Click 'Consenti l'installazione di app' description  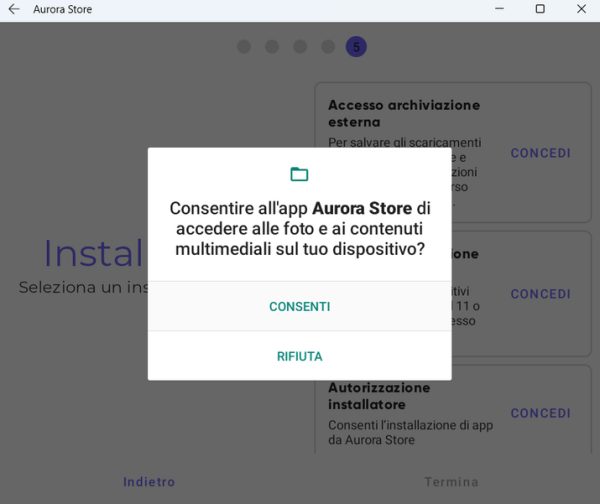click(411, 432)
